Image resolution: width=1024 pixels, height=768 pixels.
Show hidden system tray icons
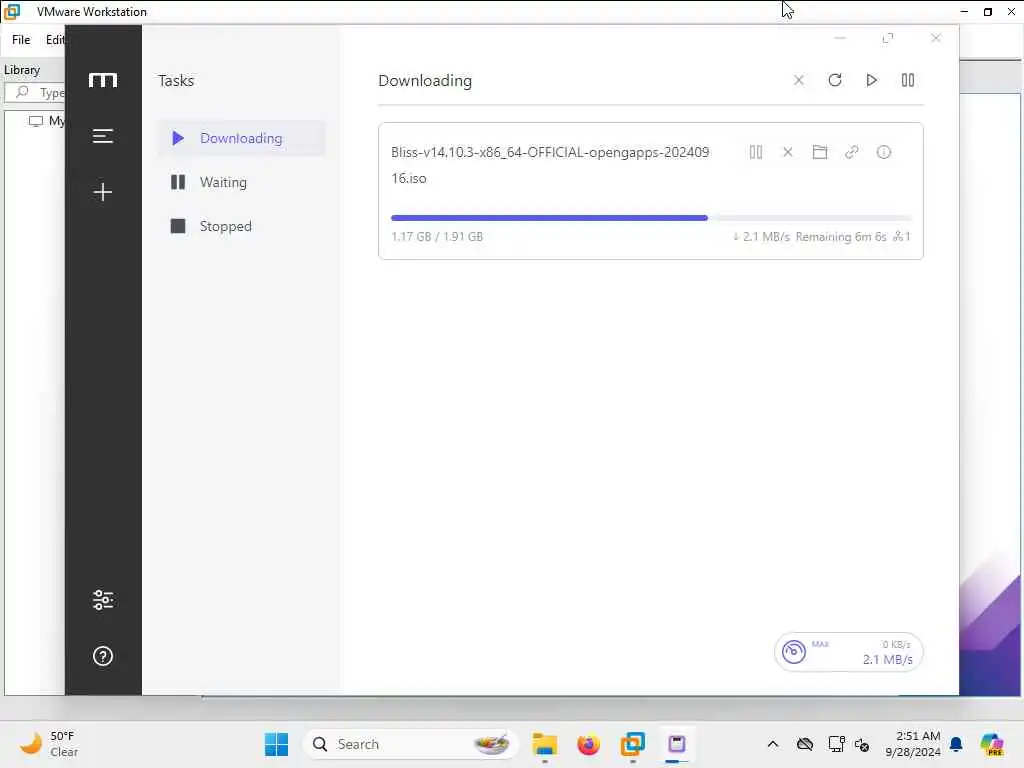pyautogui.click(x=773, y=744)
